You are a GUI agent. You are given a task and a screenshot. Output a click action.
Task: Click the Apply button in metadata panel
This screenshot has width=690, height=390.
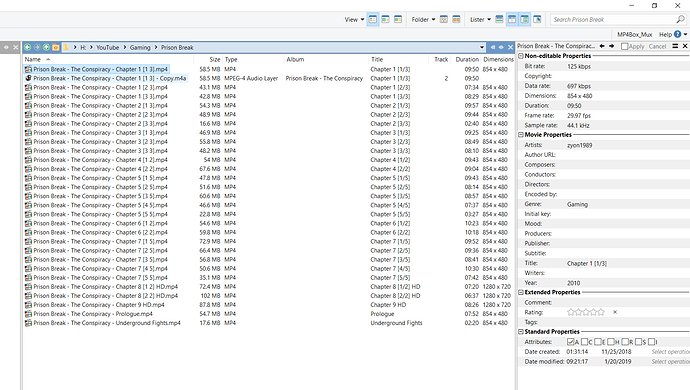pyautogui.click(x=636, y=46)
